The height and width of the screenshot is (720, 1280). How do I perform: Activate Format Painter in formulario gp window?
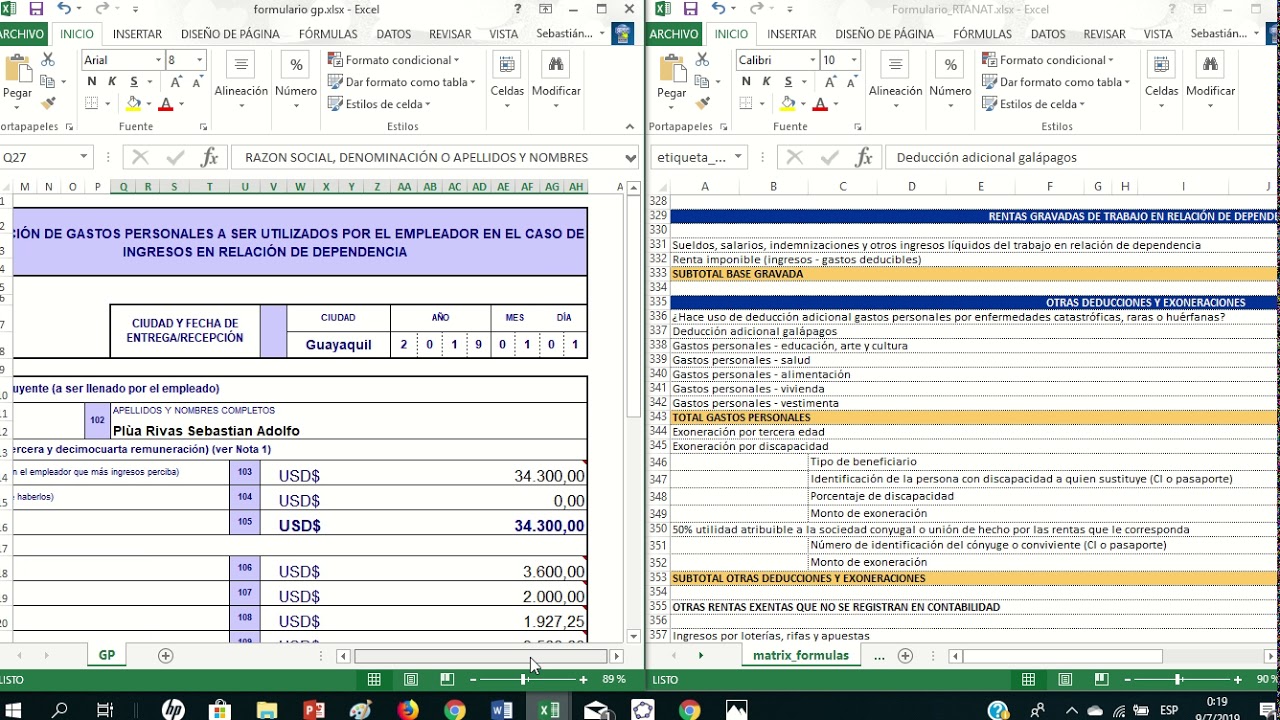point(47,103)
